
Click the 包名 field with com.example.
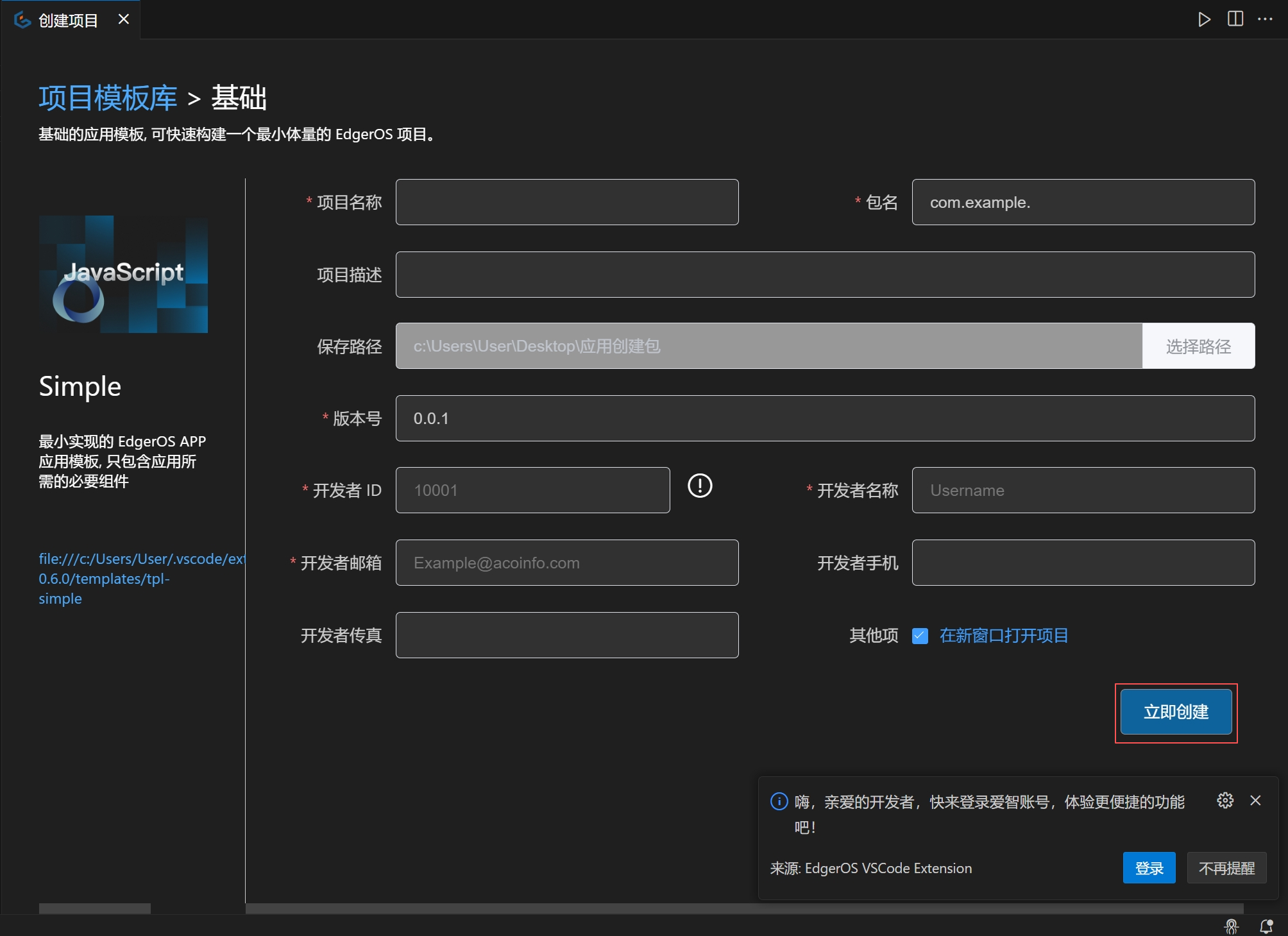[x=1083, y=202]
